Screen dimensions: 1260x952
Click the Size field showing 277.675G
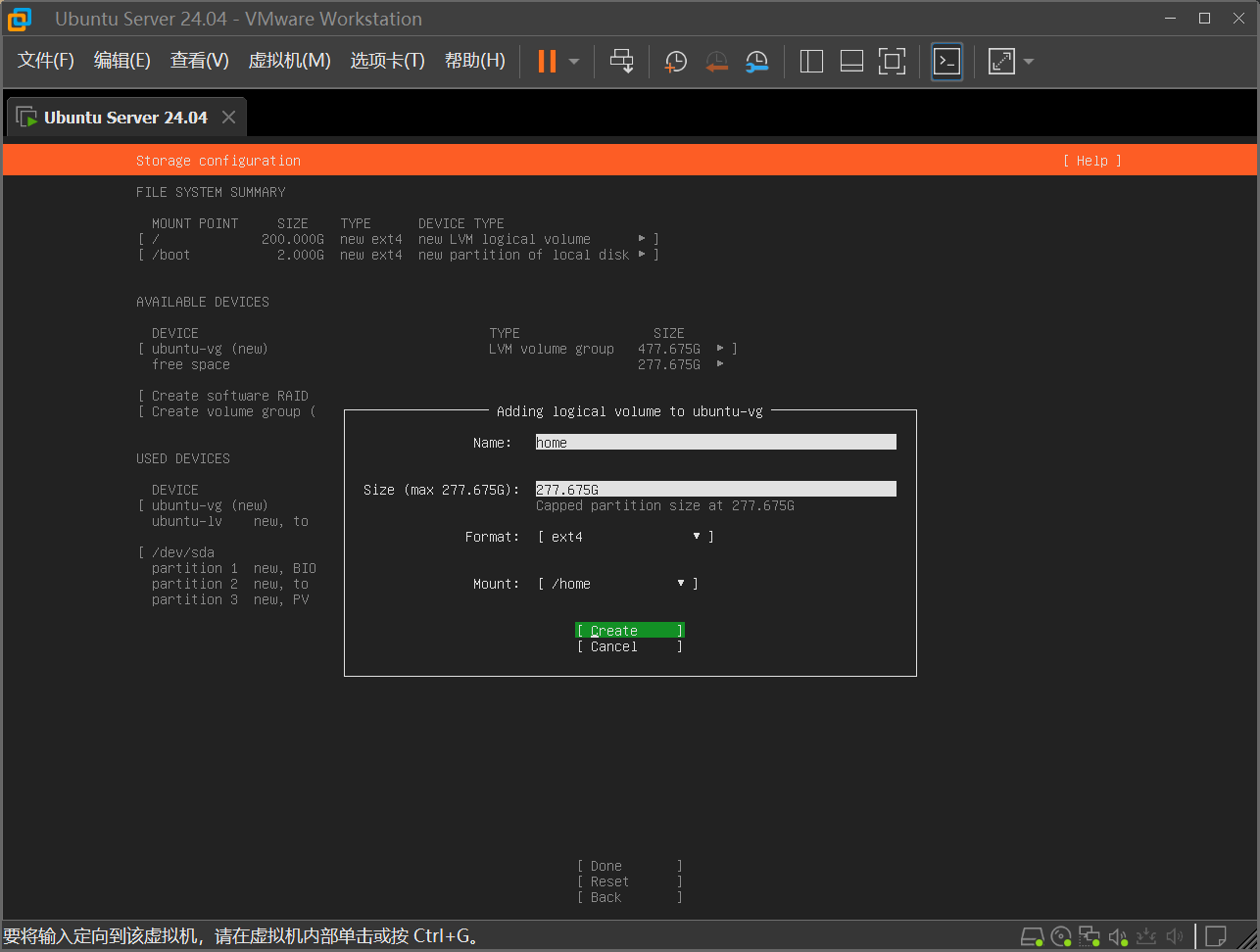pos(716,489)
